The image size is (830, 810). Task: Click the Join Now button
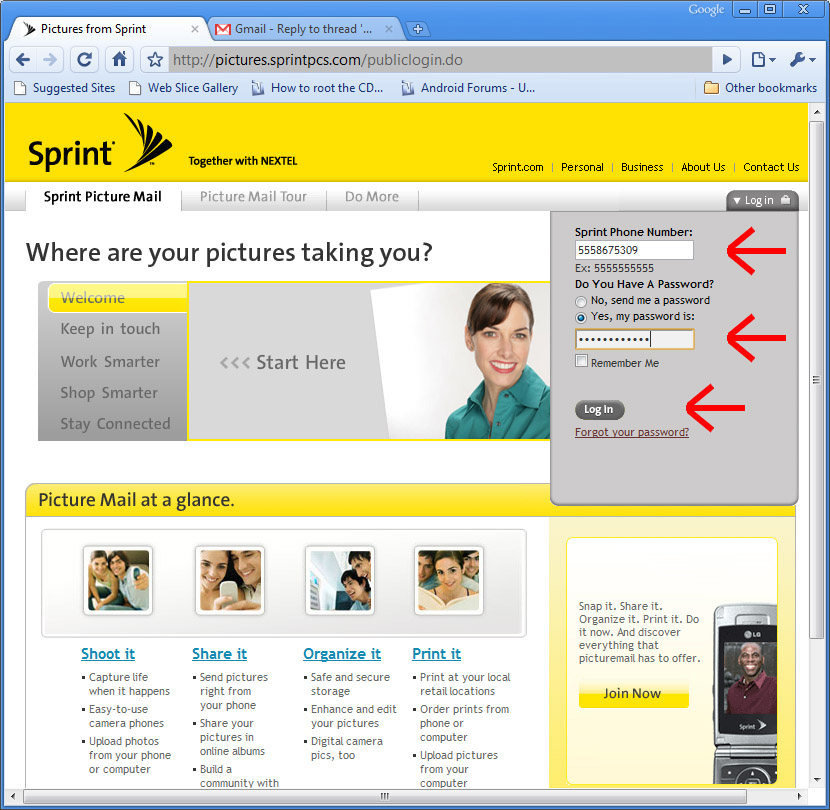[634, 694]
